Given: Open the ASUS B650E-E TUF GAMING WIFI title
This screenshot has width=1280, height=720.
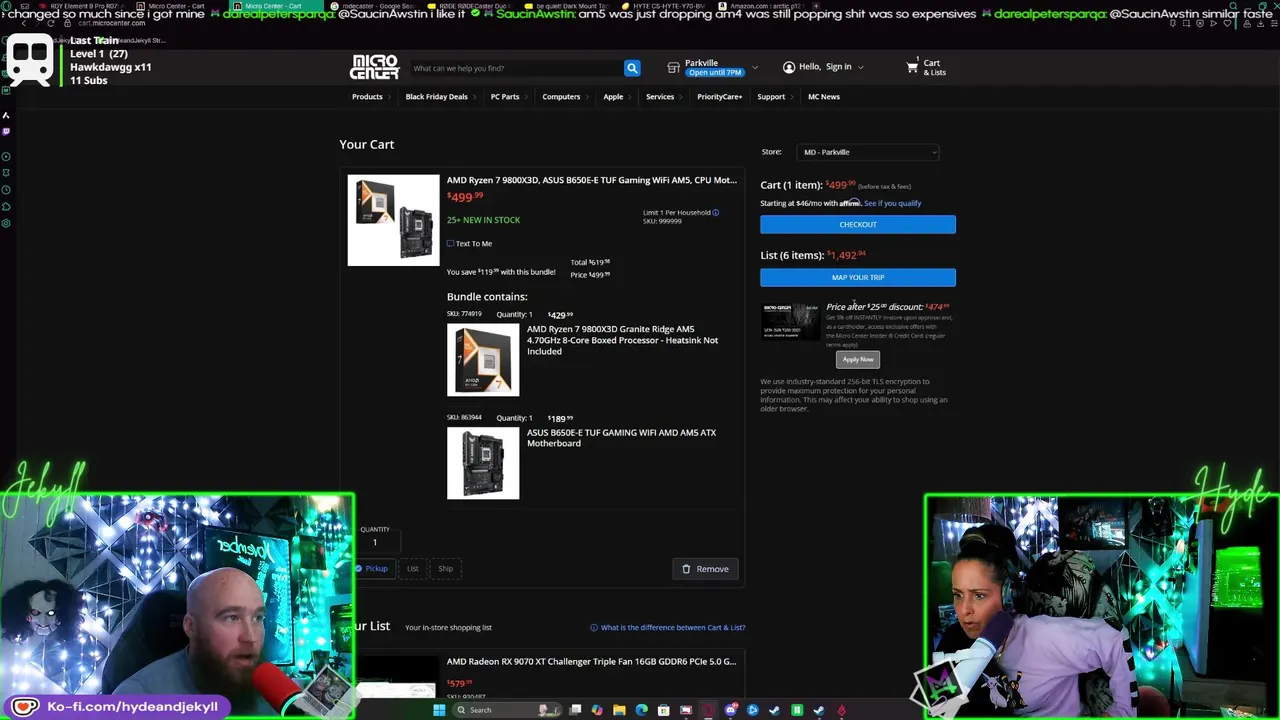Looking at the screenshot, I should 622,438.
